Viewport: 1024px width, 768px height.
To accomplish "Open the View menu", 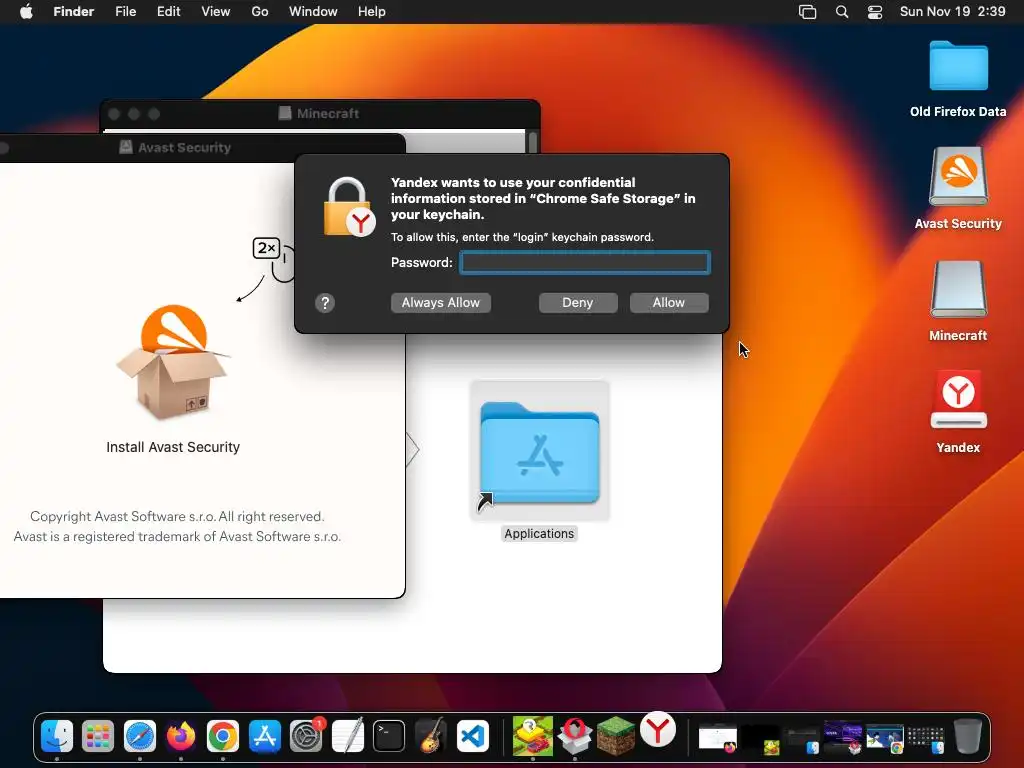I will pos(216,11).
